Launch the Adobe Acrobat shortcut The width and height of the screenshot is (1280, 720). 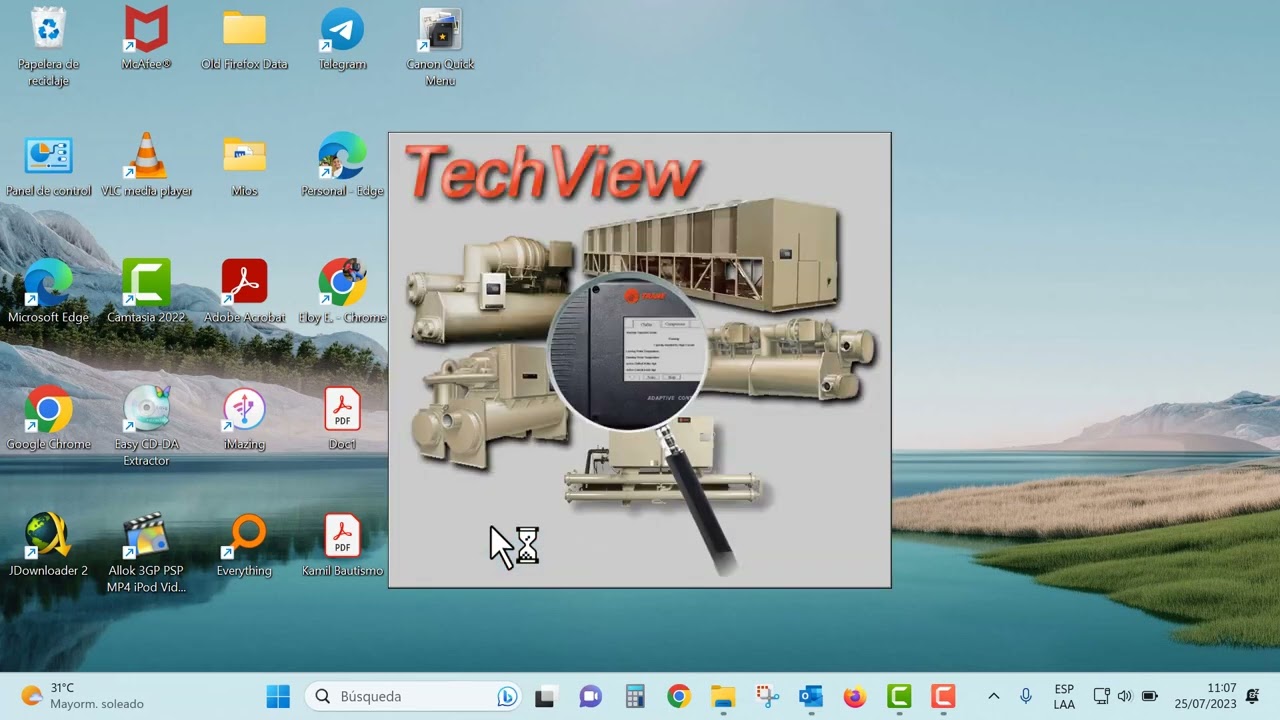pos(244,291)
